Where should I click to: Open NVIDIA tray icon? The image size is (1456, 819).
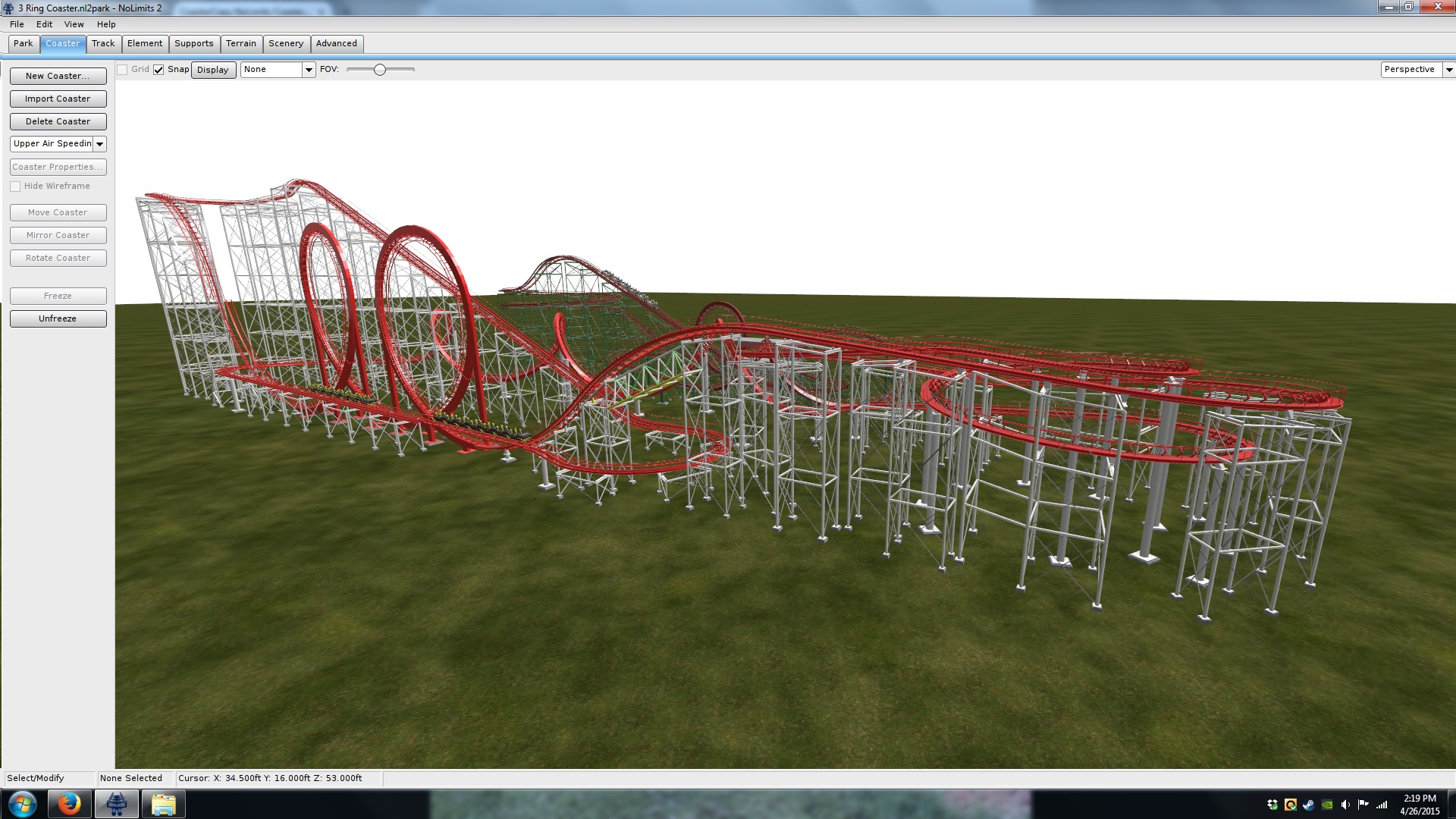click(x=1327, y=805)
